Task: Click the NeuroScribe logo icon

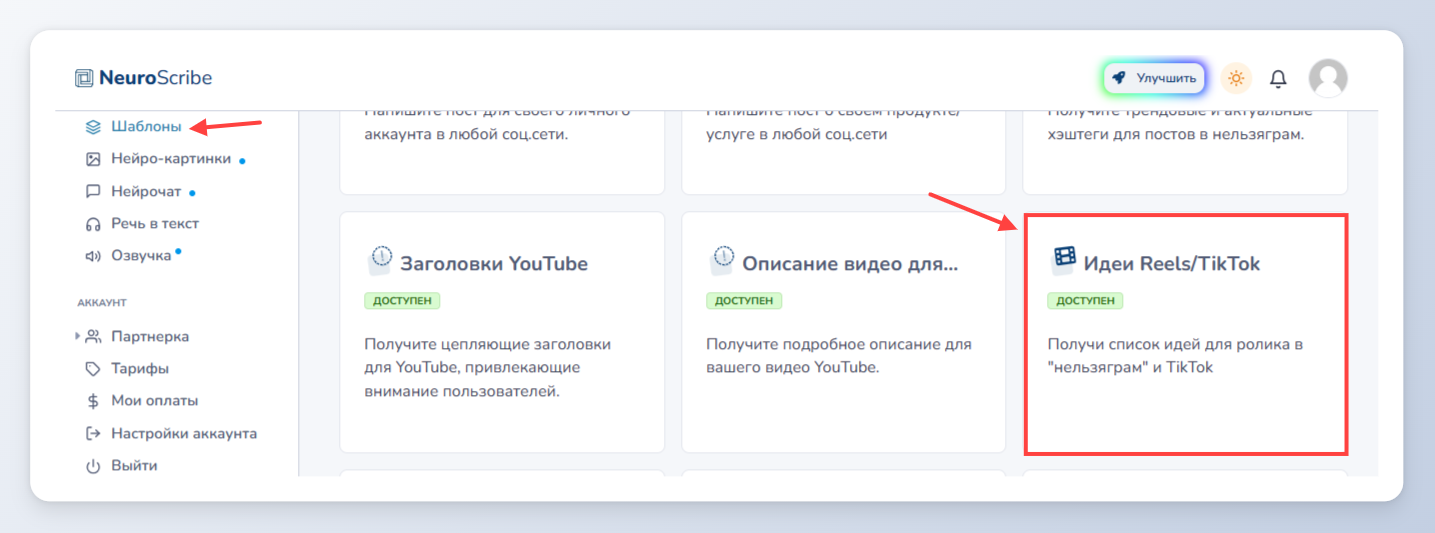Action: [84, 78]
